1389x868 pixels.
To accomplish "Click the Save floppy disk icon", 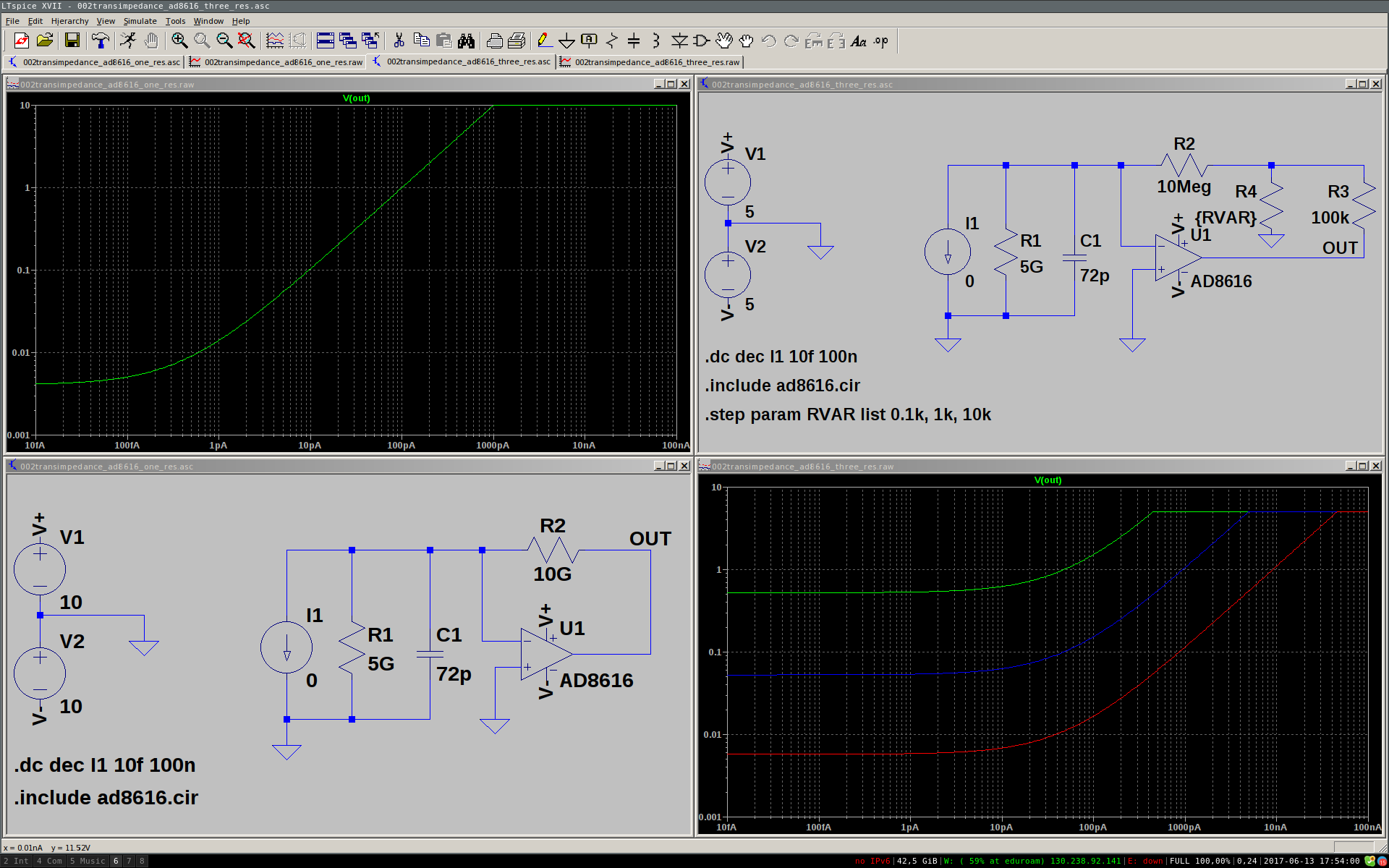I will (x=72, y=41).
